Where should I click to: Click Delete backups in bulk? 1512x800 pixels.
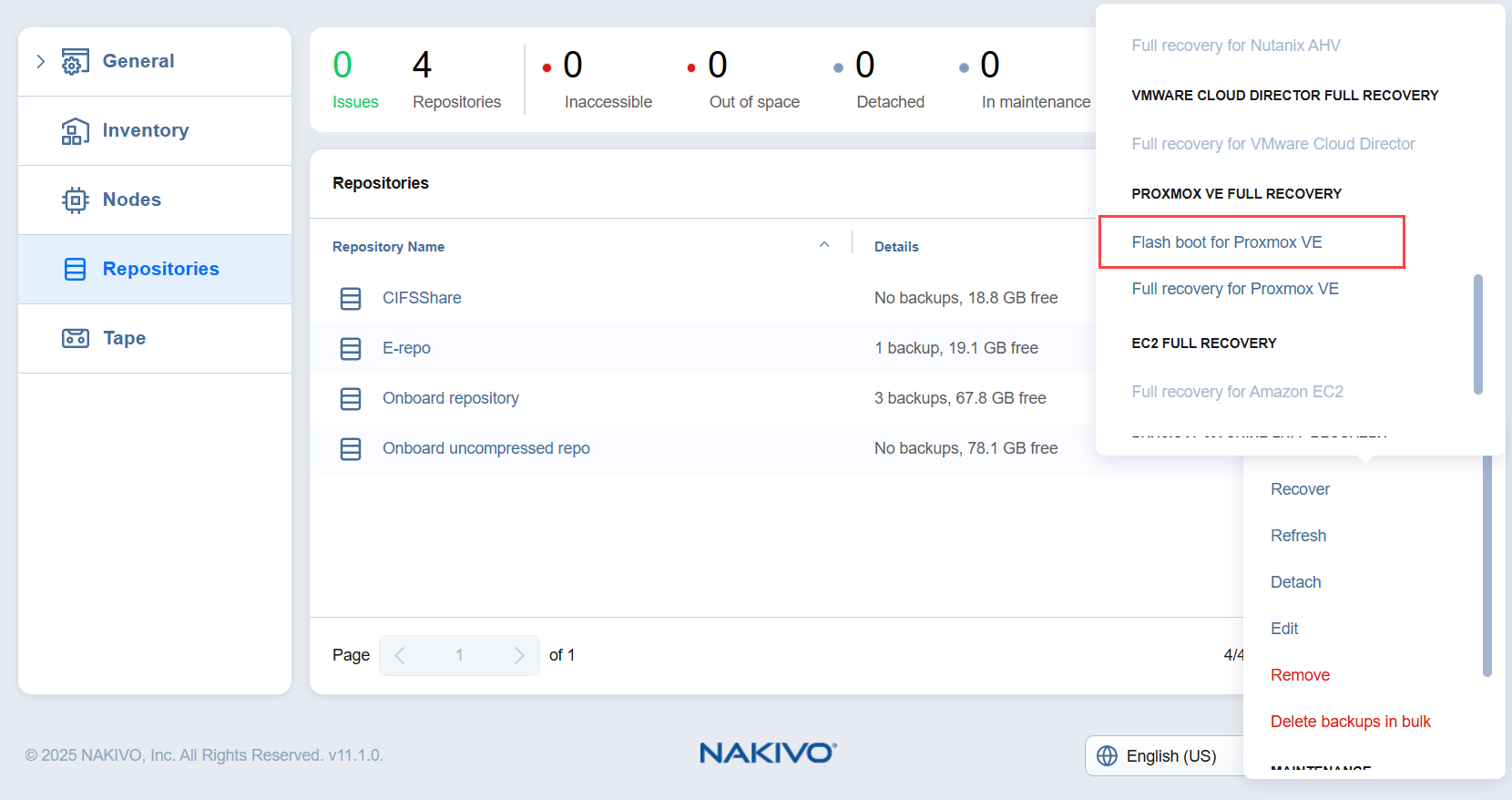pos(1350,722)
